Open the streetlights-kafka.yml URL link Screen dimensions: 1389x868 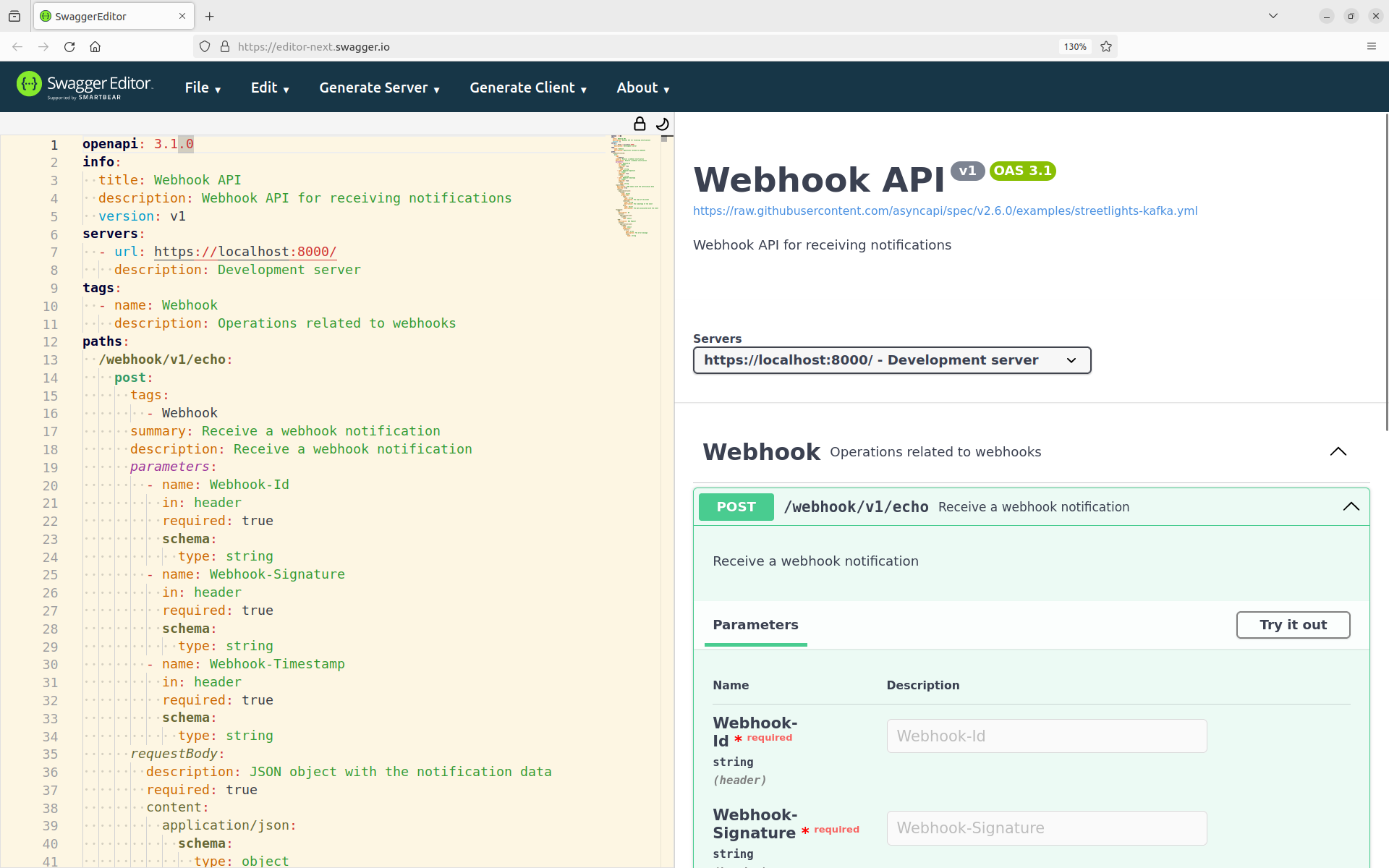pyautogui.click(x=945, y=210)
